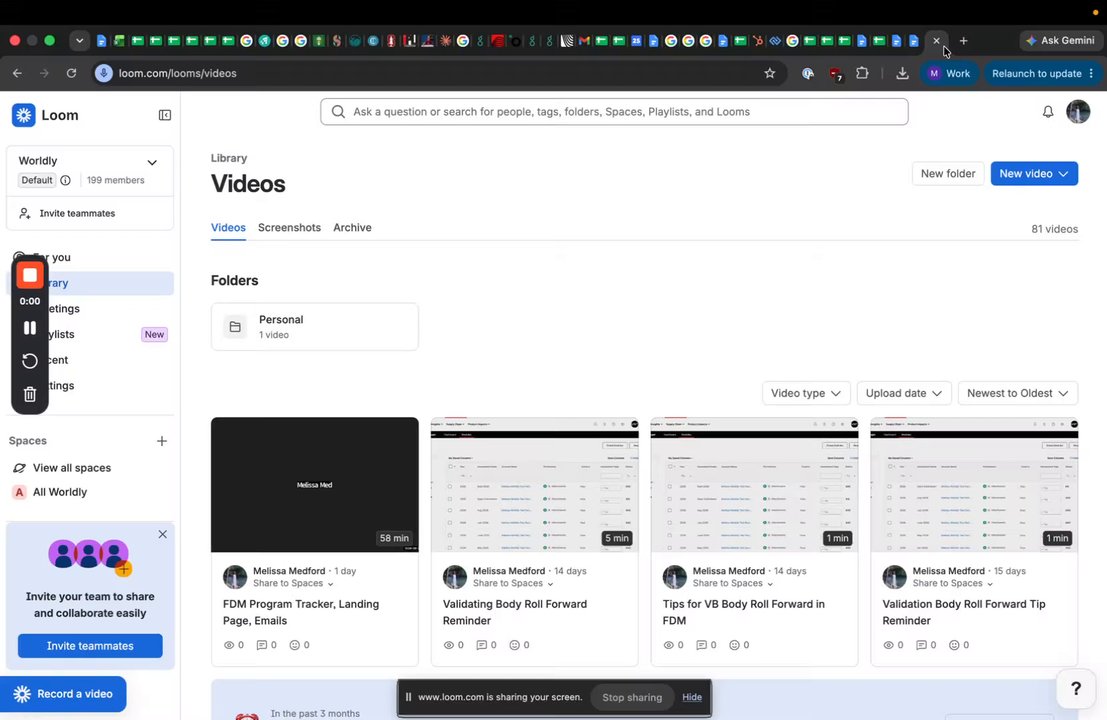Dismiss the invite team card

(x=162, y=534)
